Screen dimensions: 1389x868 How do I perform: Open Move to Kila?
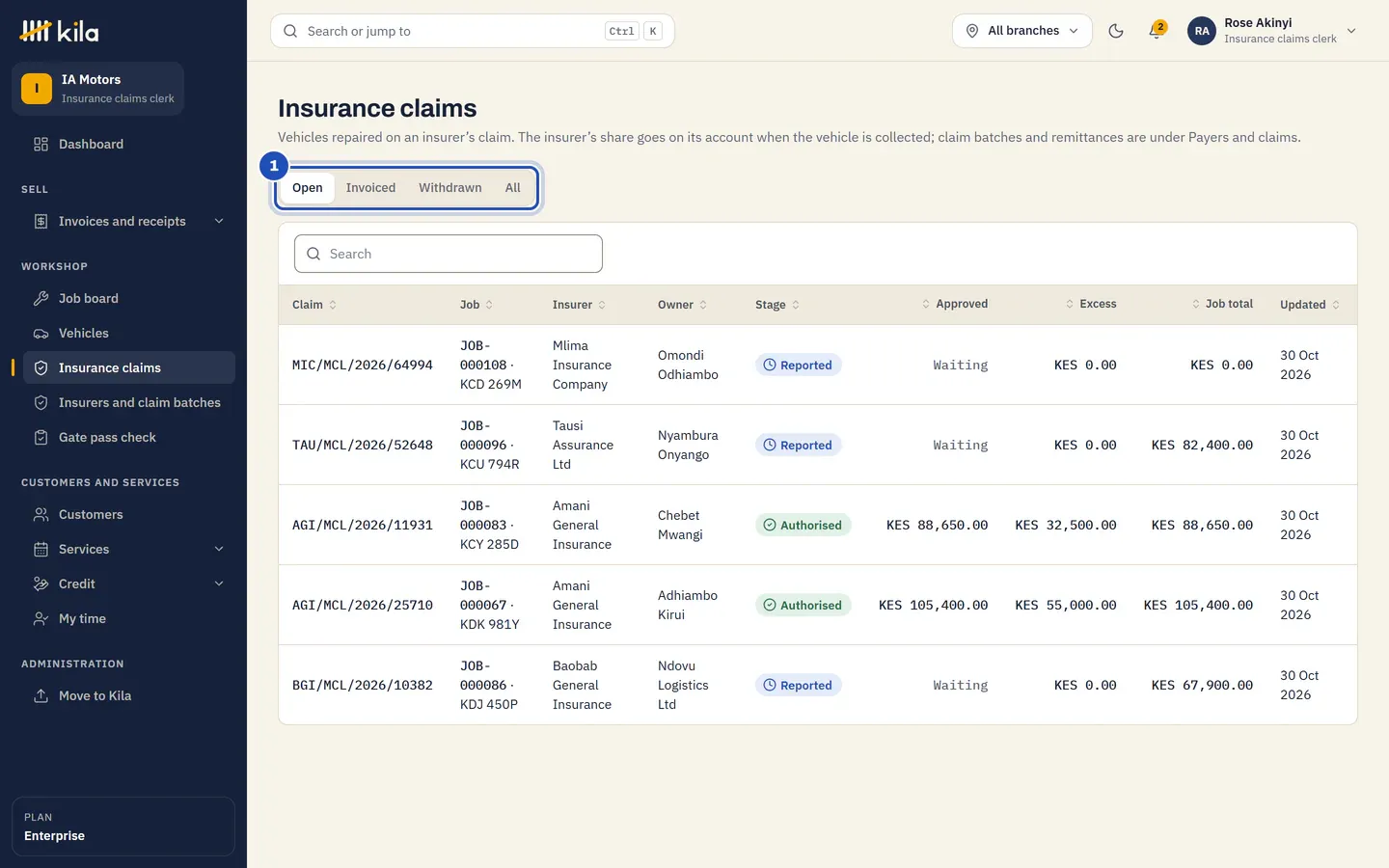coord(123,696)
